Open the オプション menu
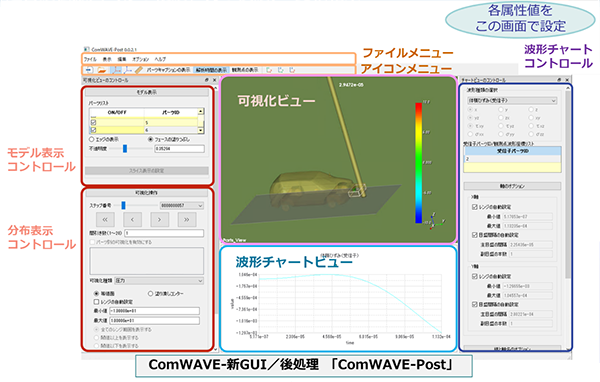 point(141,59)
